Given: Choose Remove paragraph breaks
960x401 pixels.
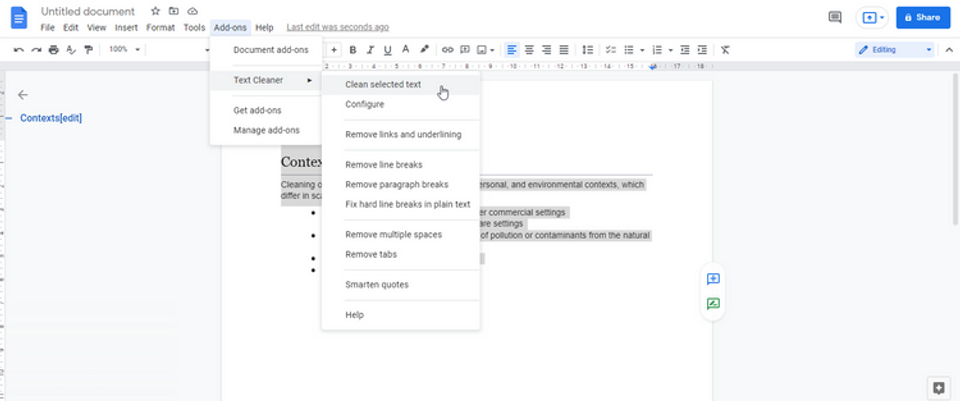Looking at the screenshot, I should pyautogui.click(x=400, y=184).
